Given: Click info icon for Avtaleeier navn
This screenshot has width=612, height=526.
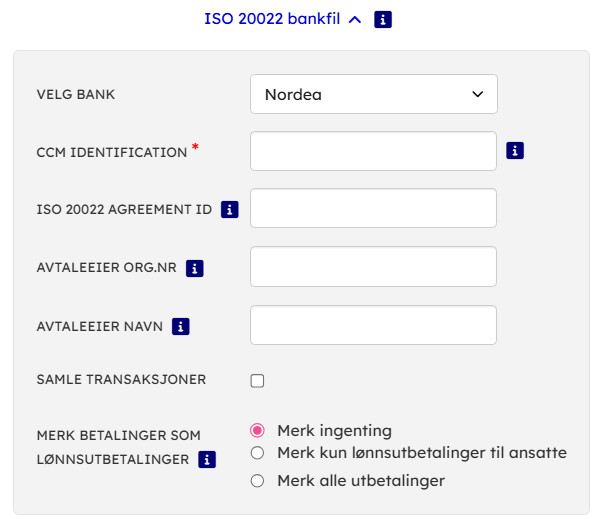Looking at the screenshot, I should pyautogui.click(x=181, y=326).
